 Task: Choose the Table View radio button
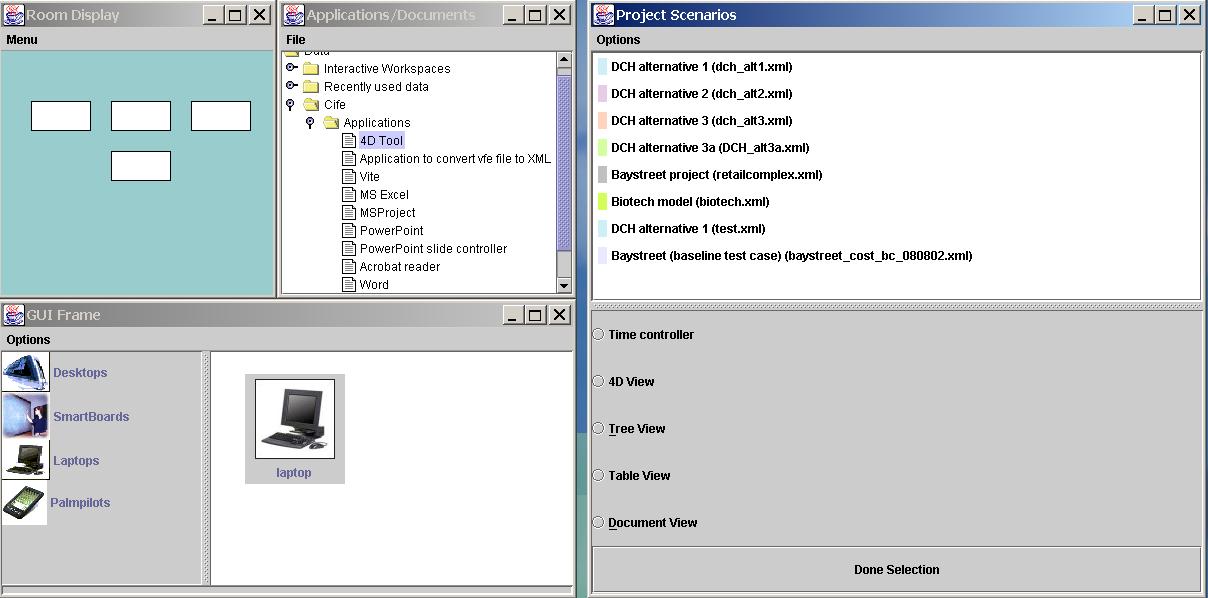(x=599, y=476)
